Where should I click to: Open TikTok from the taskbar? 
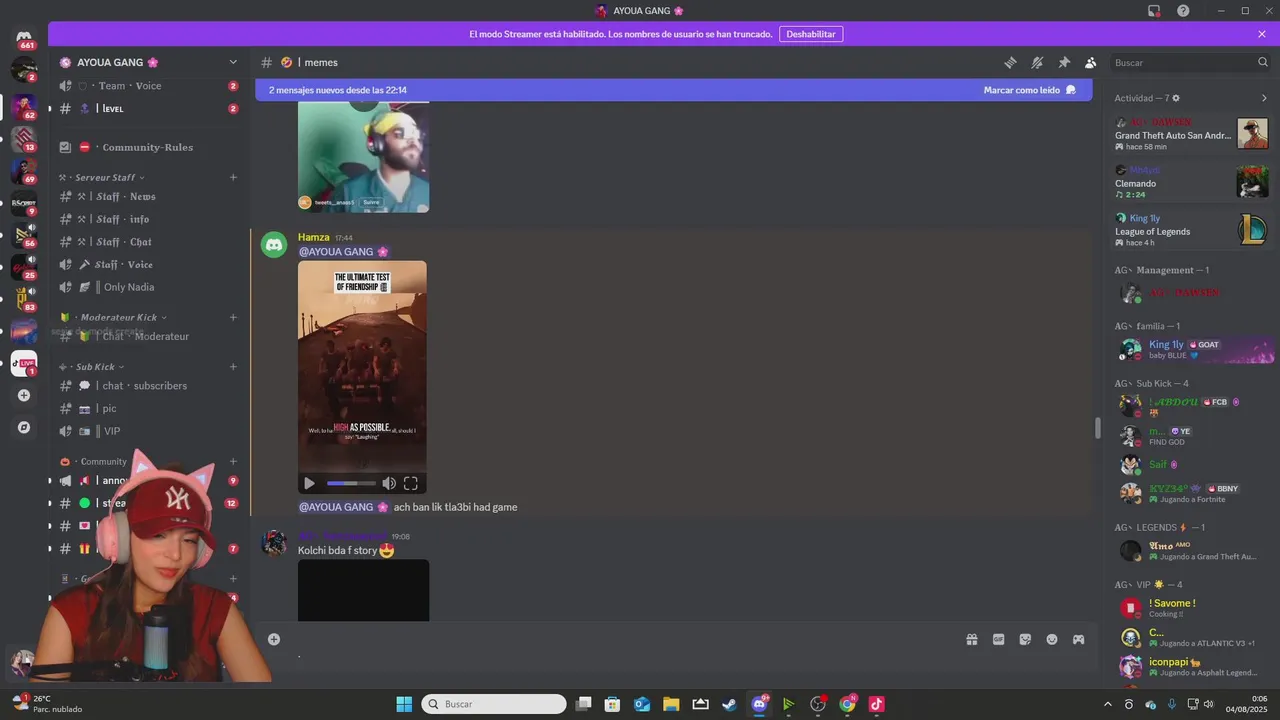click(x=876, y=704)
